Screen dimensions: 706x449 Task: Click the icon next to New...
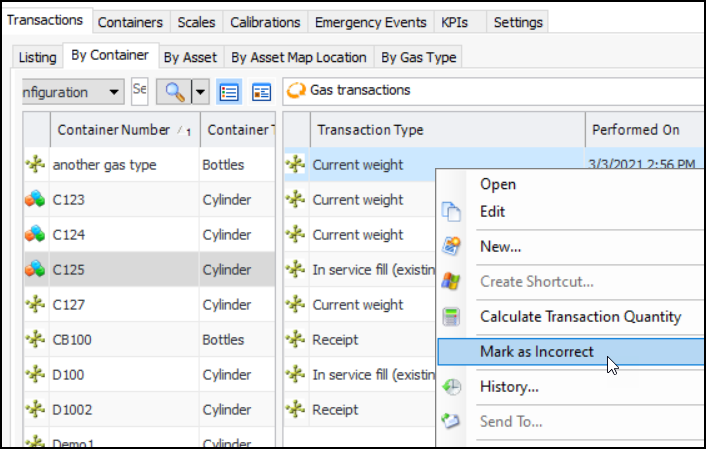(452, 247)
